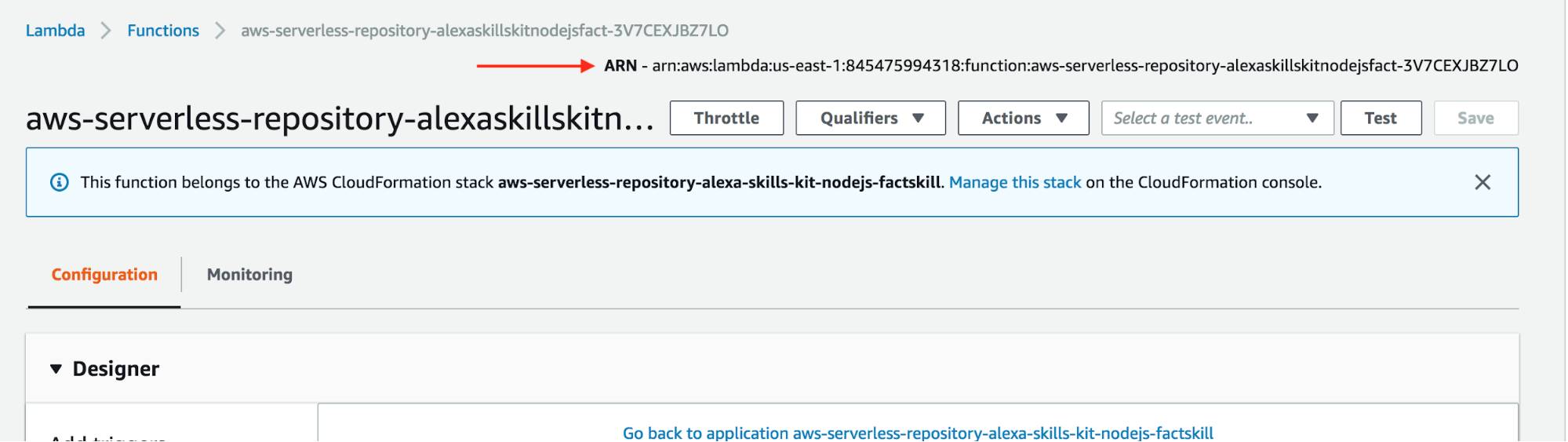This screenshot has width=1568, height=442.
Task: Click the info icon in the CloudFormation banner
Action: [x=60, y=182]
